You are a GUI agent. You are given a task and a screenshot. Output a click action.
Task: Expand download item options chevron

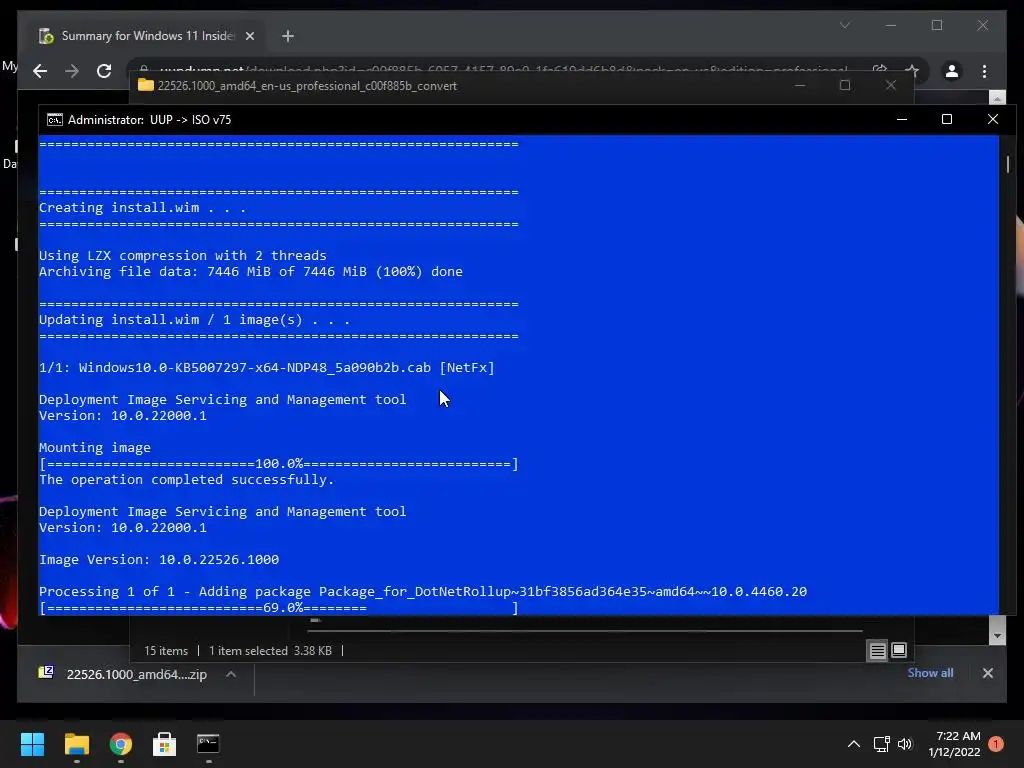pos(231,674)
